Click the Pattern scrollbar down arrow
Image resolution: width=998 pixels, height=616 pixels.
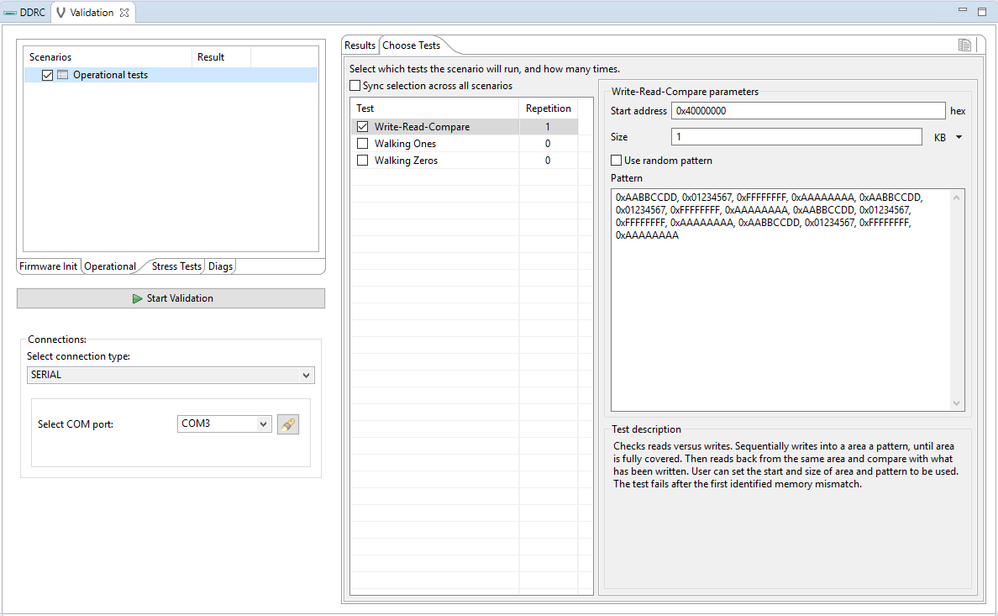point(956,403)
